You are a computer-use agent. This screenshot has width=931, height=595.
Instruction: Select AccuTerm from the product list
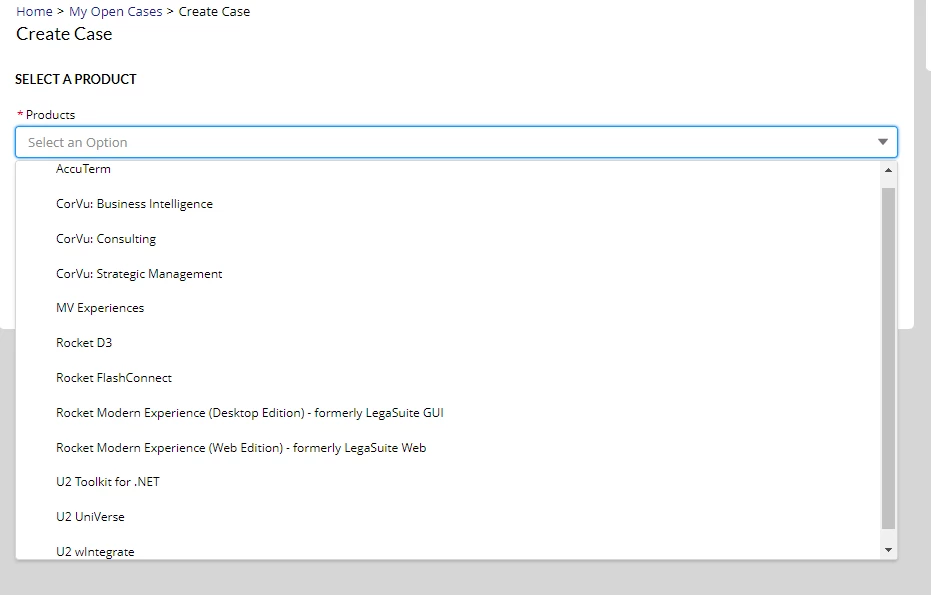[448, 169]
